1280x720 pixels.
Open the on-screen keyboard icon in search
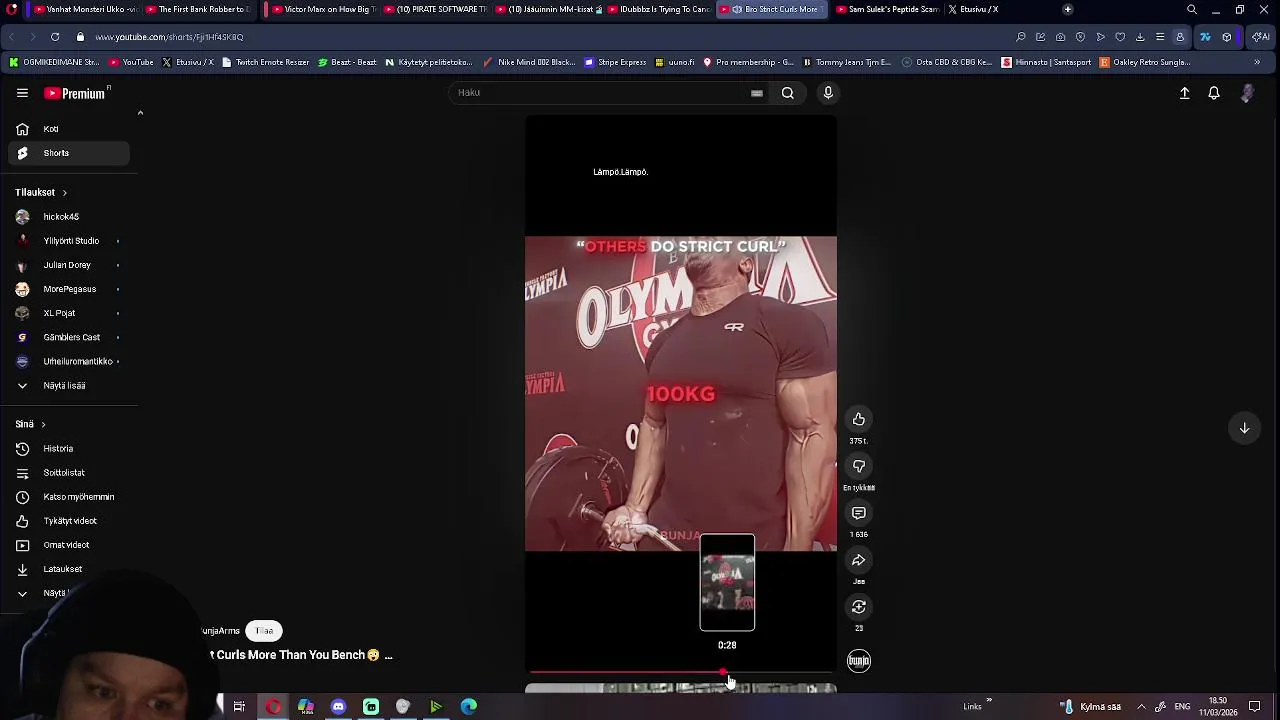tap(757, 93)
